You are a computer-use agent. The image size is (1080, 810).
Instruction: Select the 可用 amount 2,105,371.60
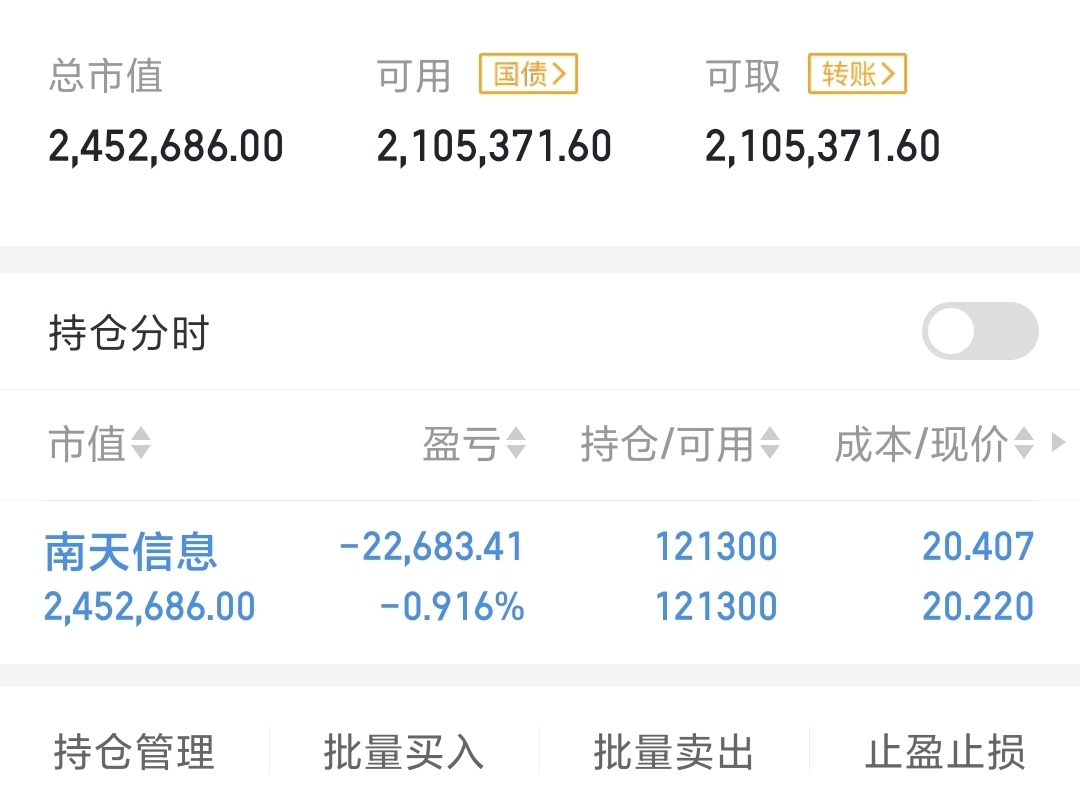tap(495, 147)
